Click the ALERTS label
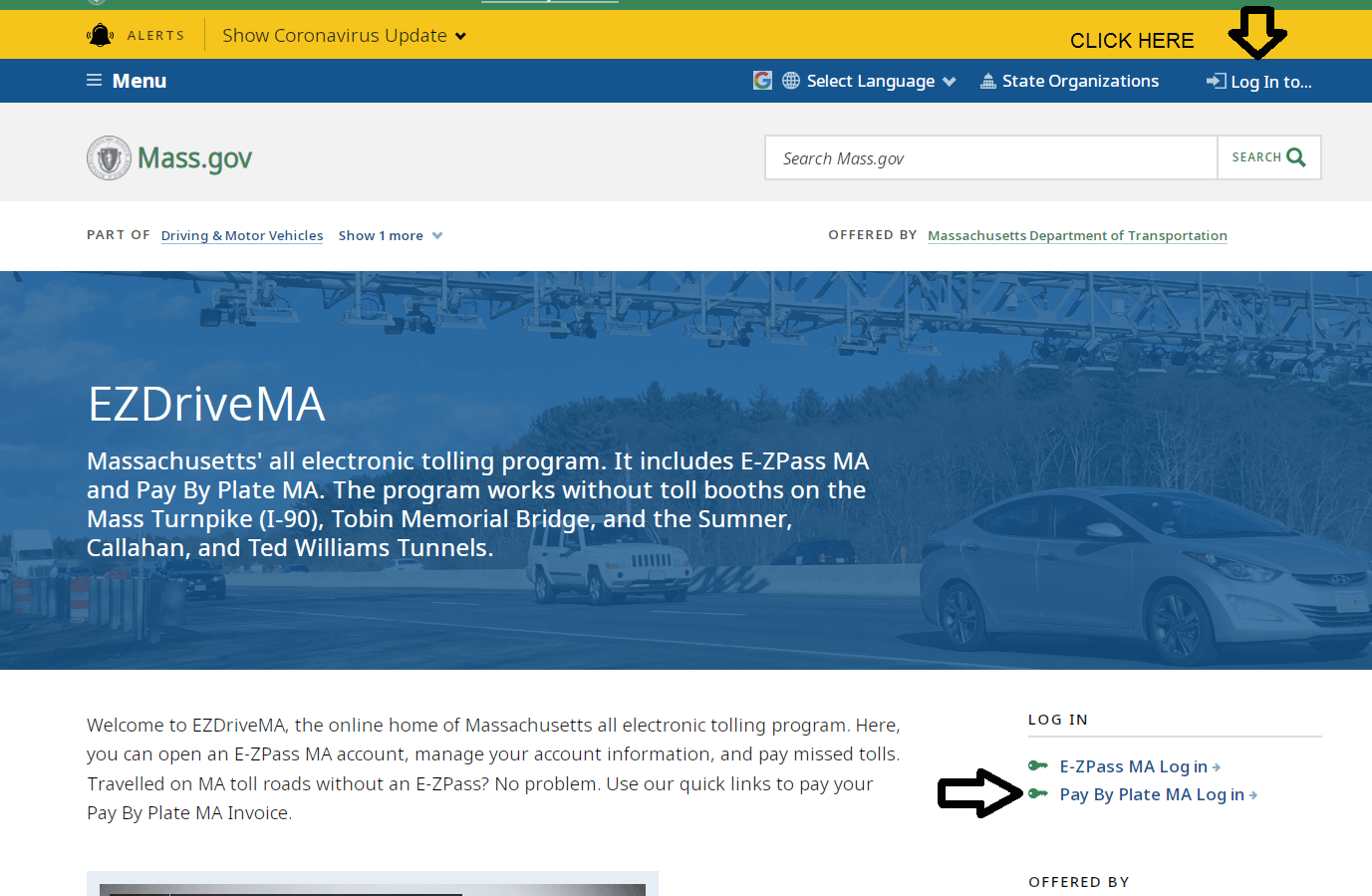This screenshot has width=1372, height=896. pyautogui.click(x=155, y=36)
